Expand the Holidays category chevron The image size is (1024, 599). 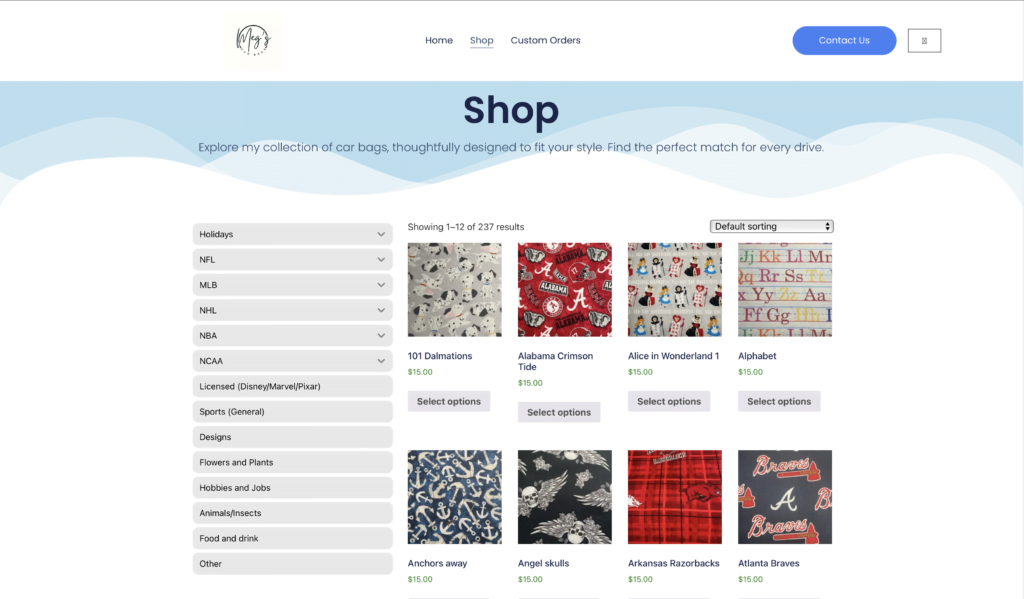[381, 234]
